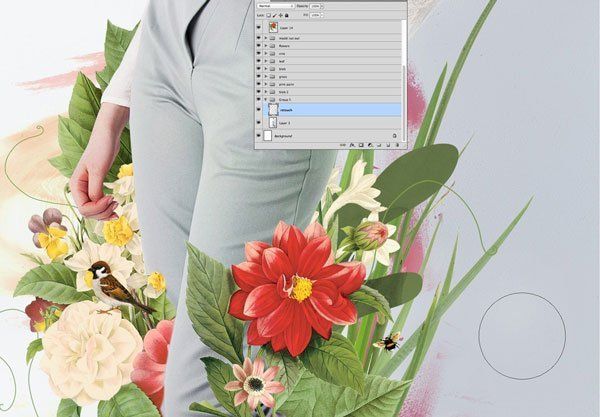Select the grass group name
The image size is (600, 417).
click(x=283, y=77)
